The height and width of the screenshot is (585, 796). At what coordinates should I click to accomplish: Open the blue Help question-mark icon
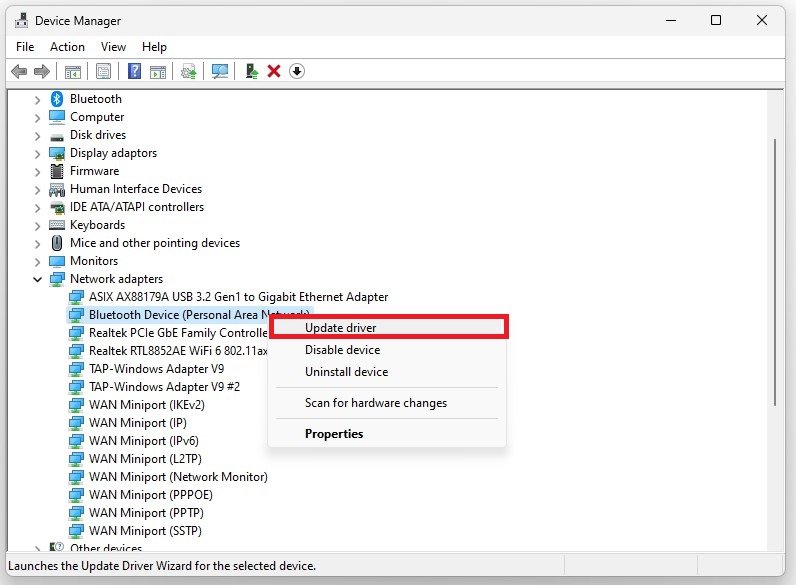point(134,71)
